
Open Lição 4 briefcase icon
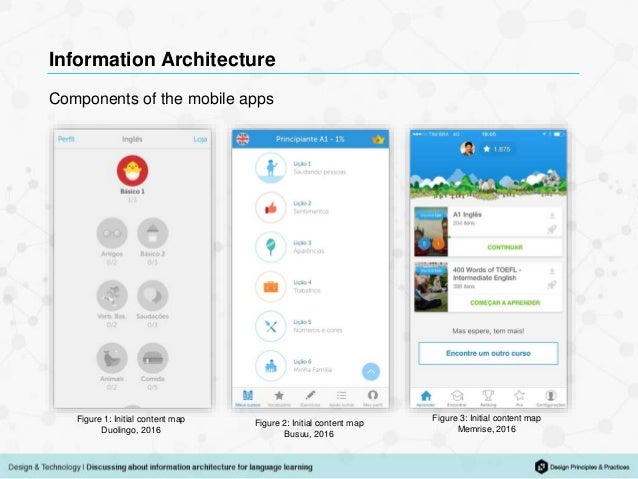[271, 287]
